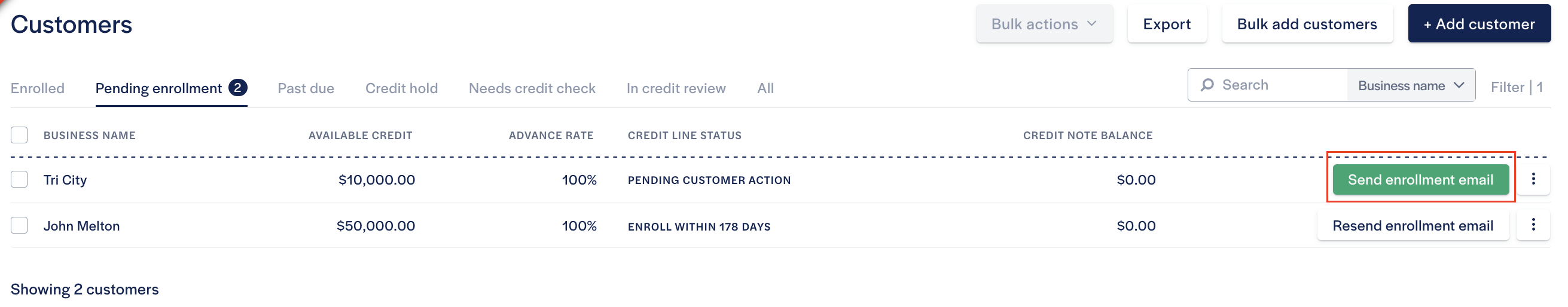The image size is (1568, 307).
Task: Click the Add customer button
Action: tap(1478, 24)
